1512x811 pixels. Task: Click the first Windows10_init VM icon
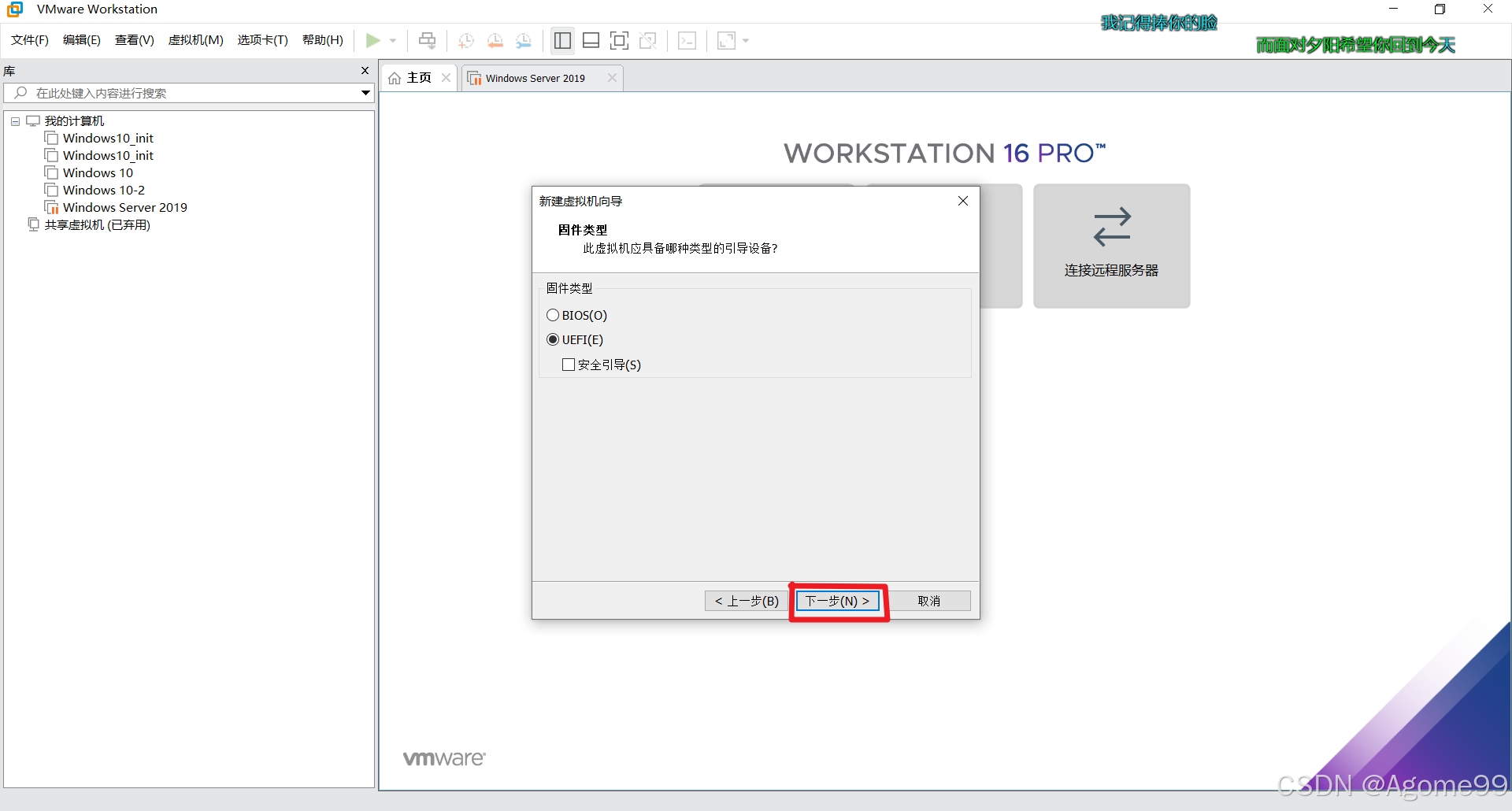point(52,138)
